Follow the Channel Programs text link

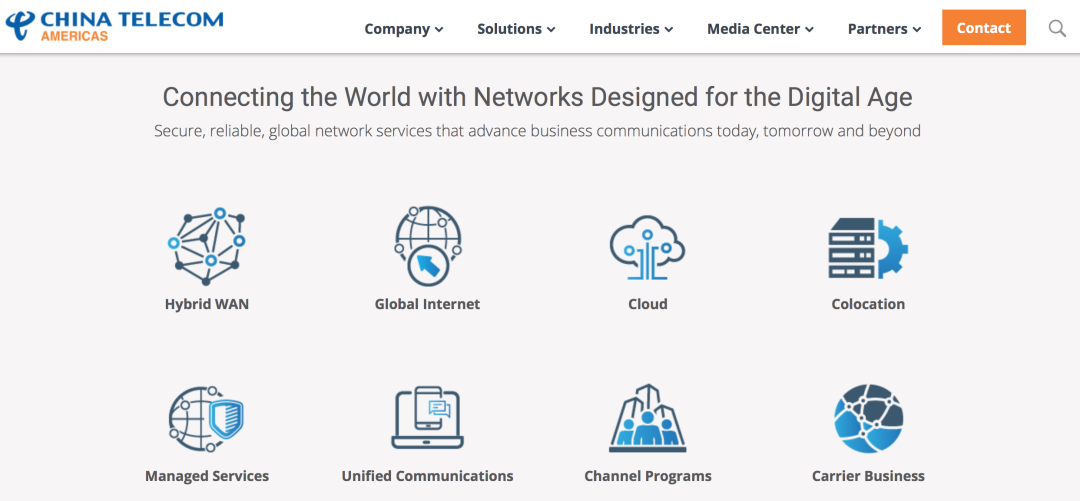click(647, 476)
